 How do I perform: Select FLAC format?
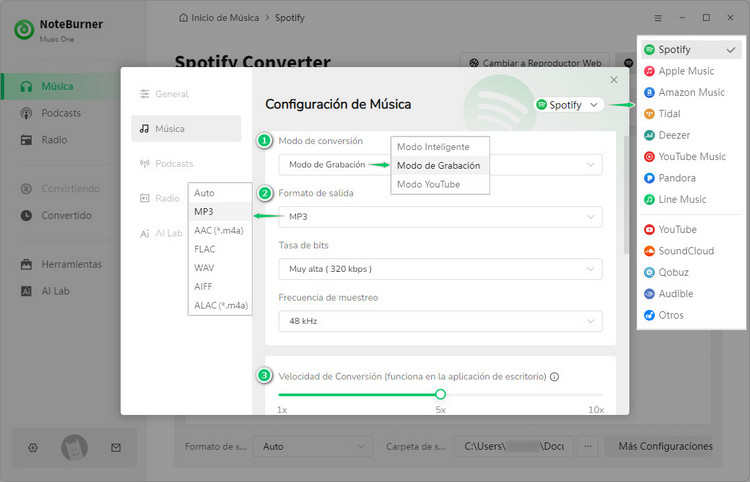tap(220, 249)
